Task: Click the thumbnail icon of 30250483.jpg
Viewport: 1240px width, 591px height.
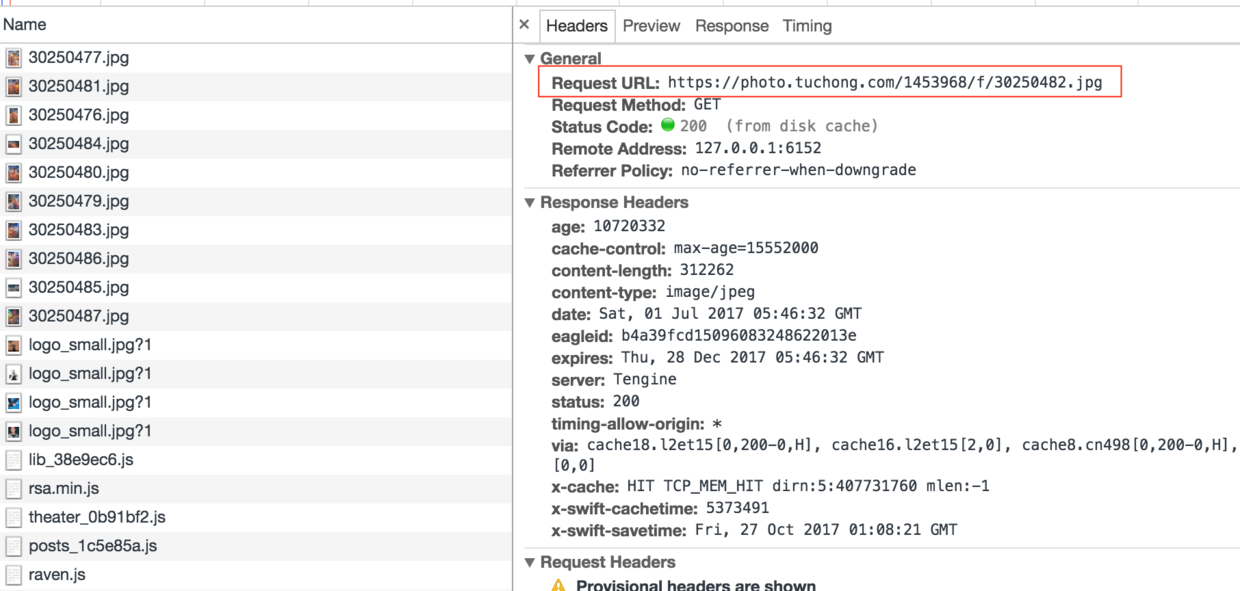Action: (x=14, y=231)
